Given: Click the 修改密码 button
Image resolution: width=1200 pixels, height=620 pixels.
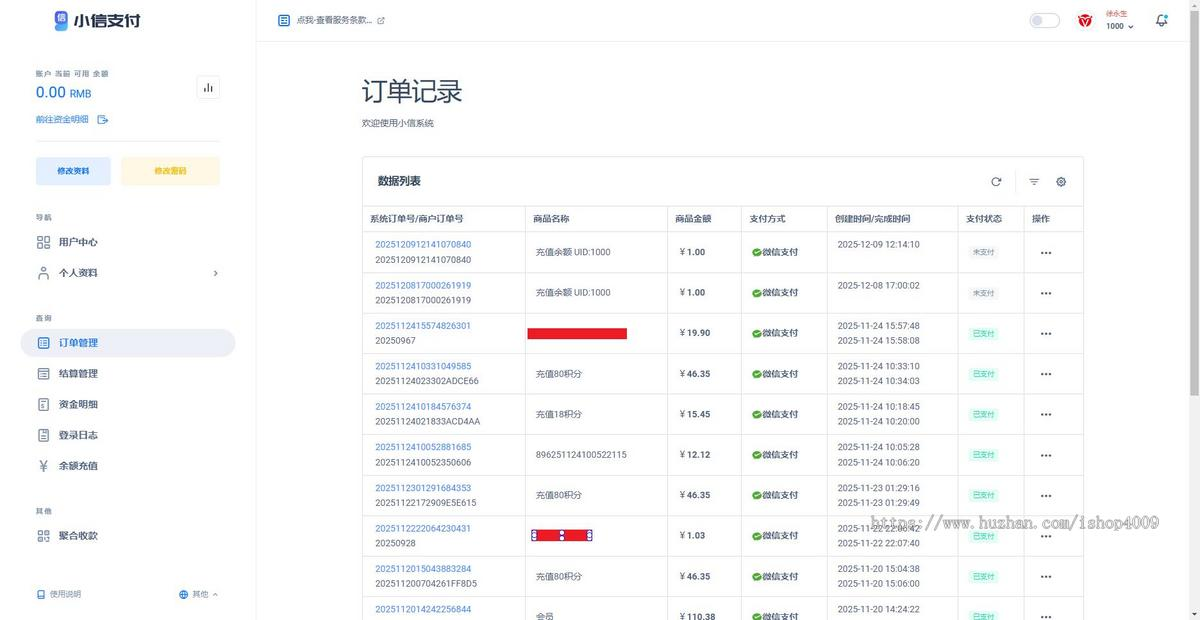Looking at the screenshot, I should pos(170,170).
